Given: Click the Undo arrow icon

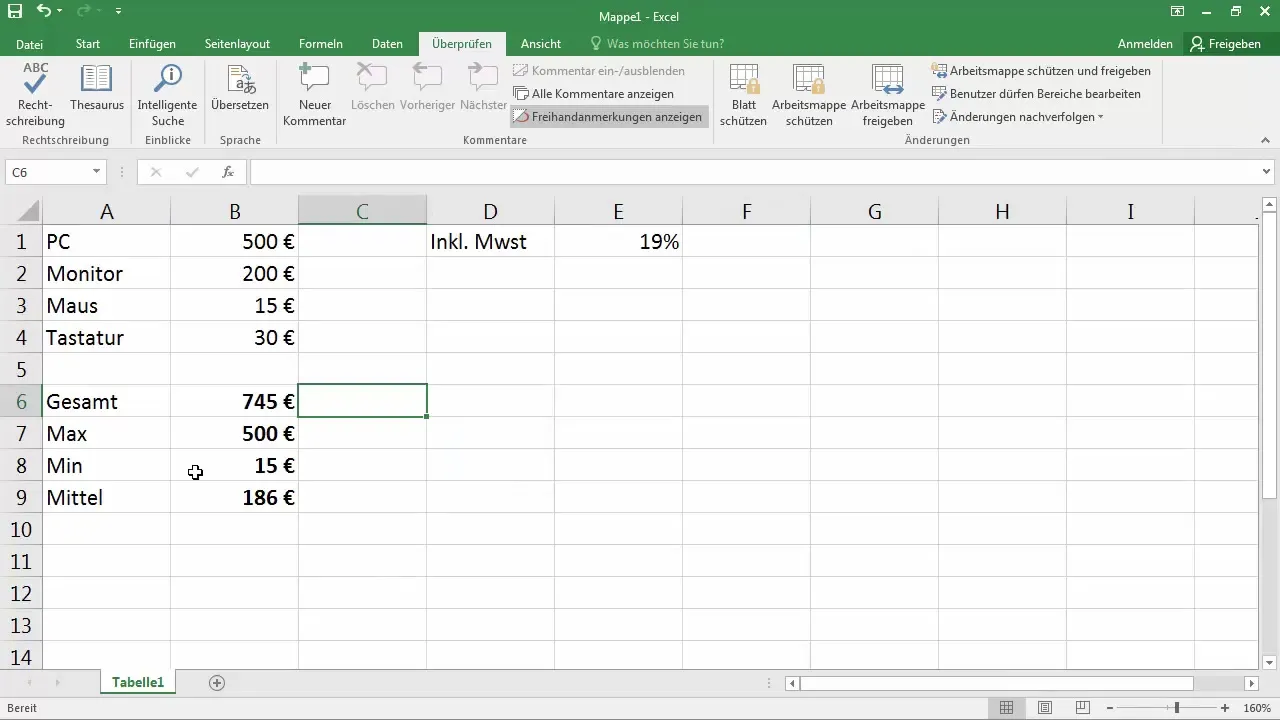Looking at the screenshot, I should (x=43, y=12).
